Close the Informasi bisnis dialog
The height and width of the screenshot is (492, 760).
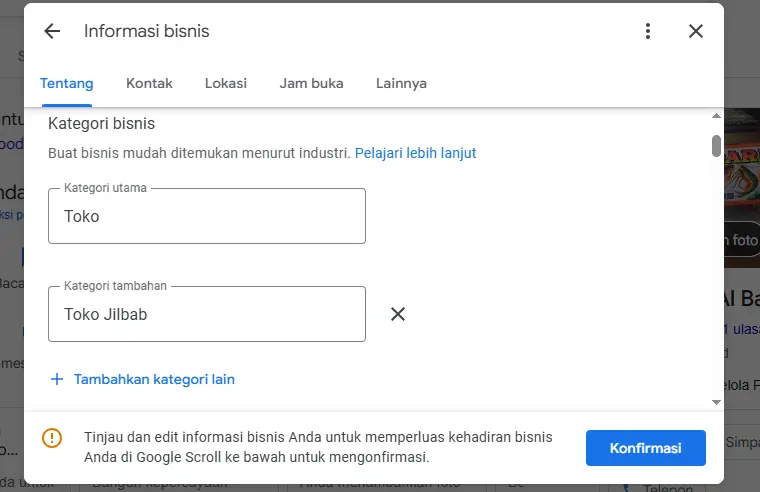pyautogui.click(x=696, y=31)
